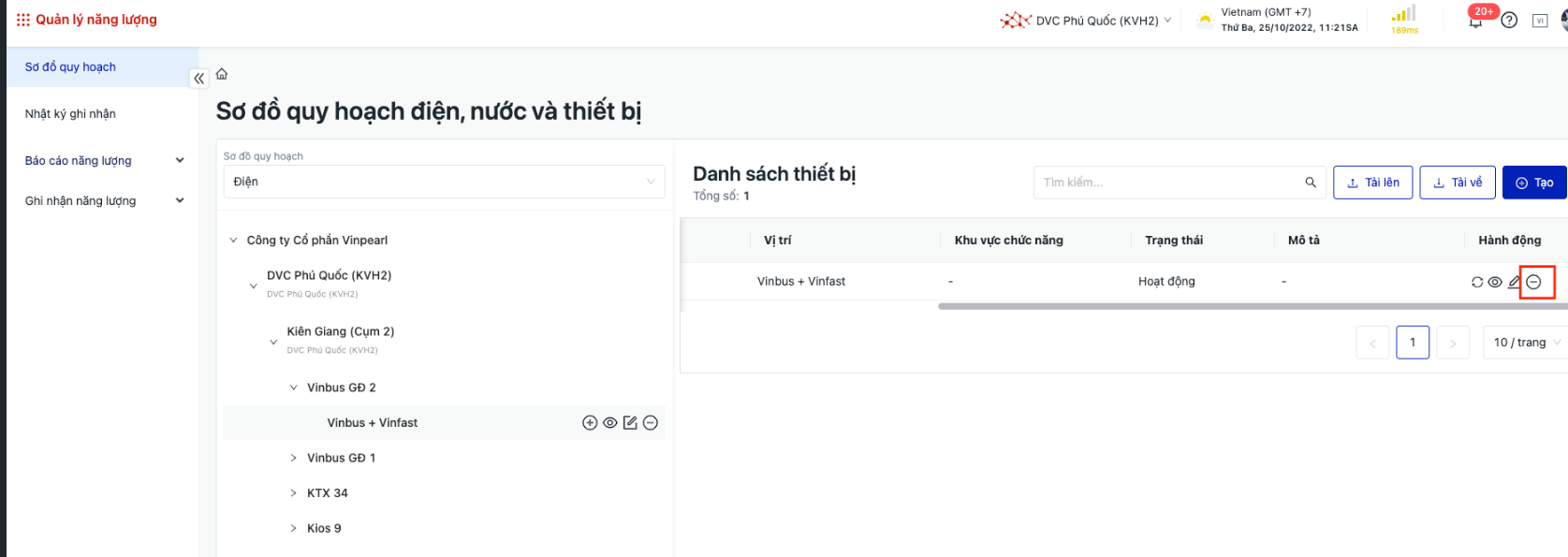Expand the Vinbus GĐ 1 tree node
Viewport: 1568px width, 557px height.
click(x=293, y=458)
